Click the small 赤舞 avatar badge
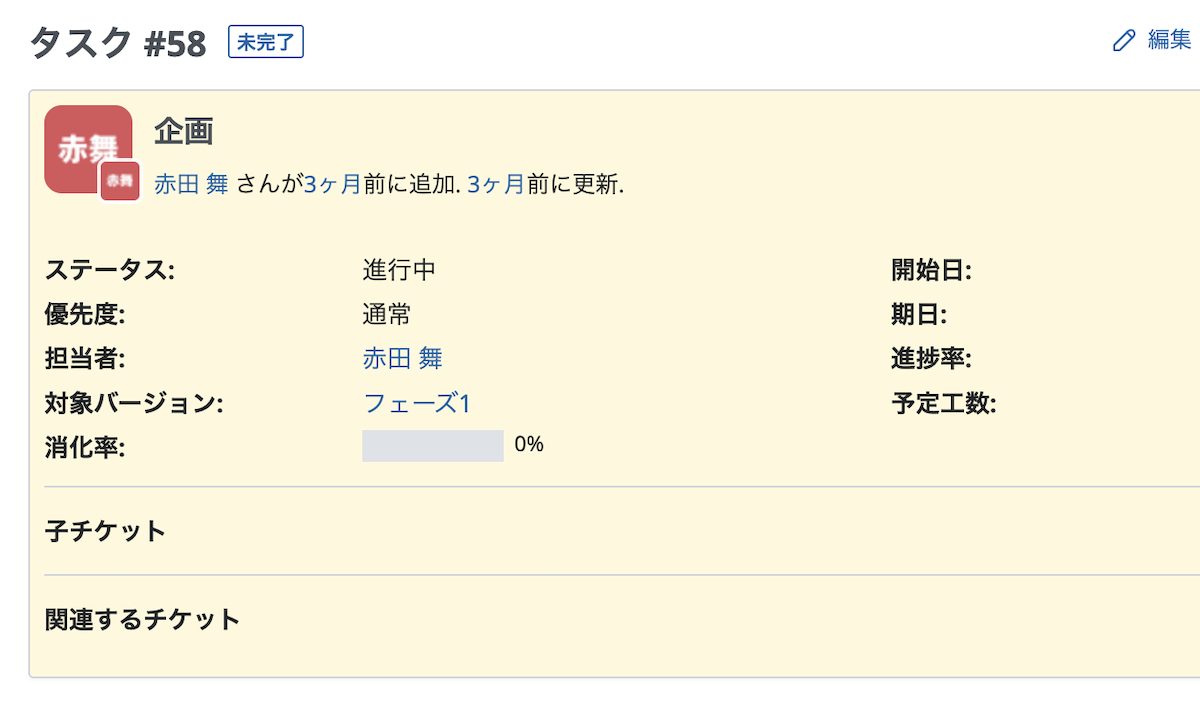1200x703 pixels. (120, 181)
